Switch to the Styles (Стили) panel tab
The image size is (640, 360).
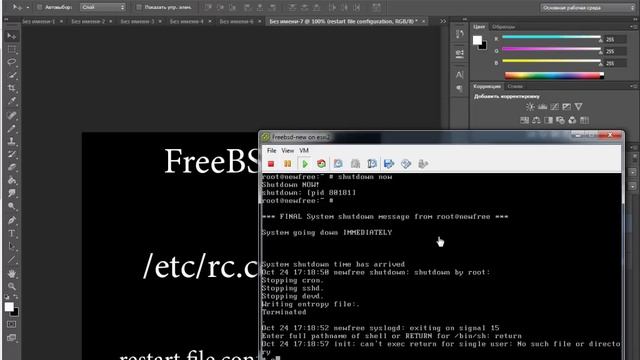click(515, 87)
